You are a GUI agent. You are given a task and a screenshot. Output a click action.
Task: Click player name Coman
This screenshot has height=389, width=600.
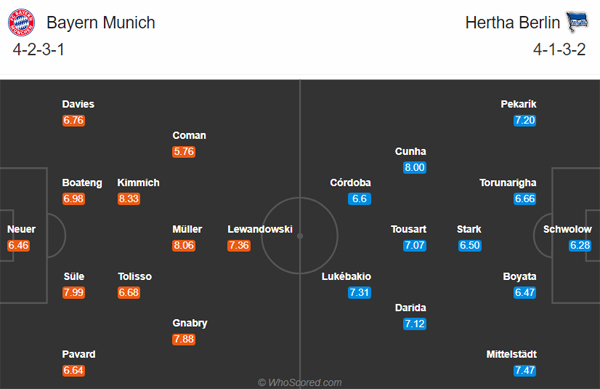tap(189, 135)
